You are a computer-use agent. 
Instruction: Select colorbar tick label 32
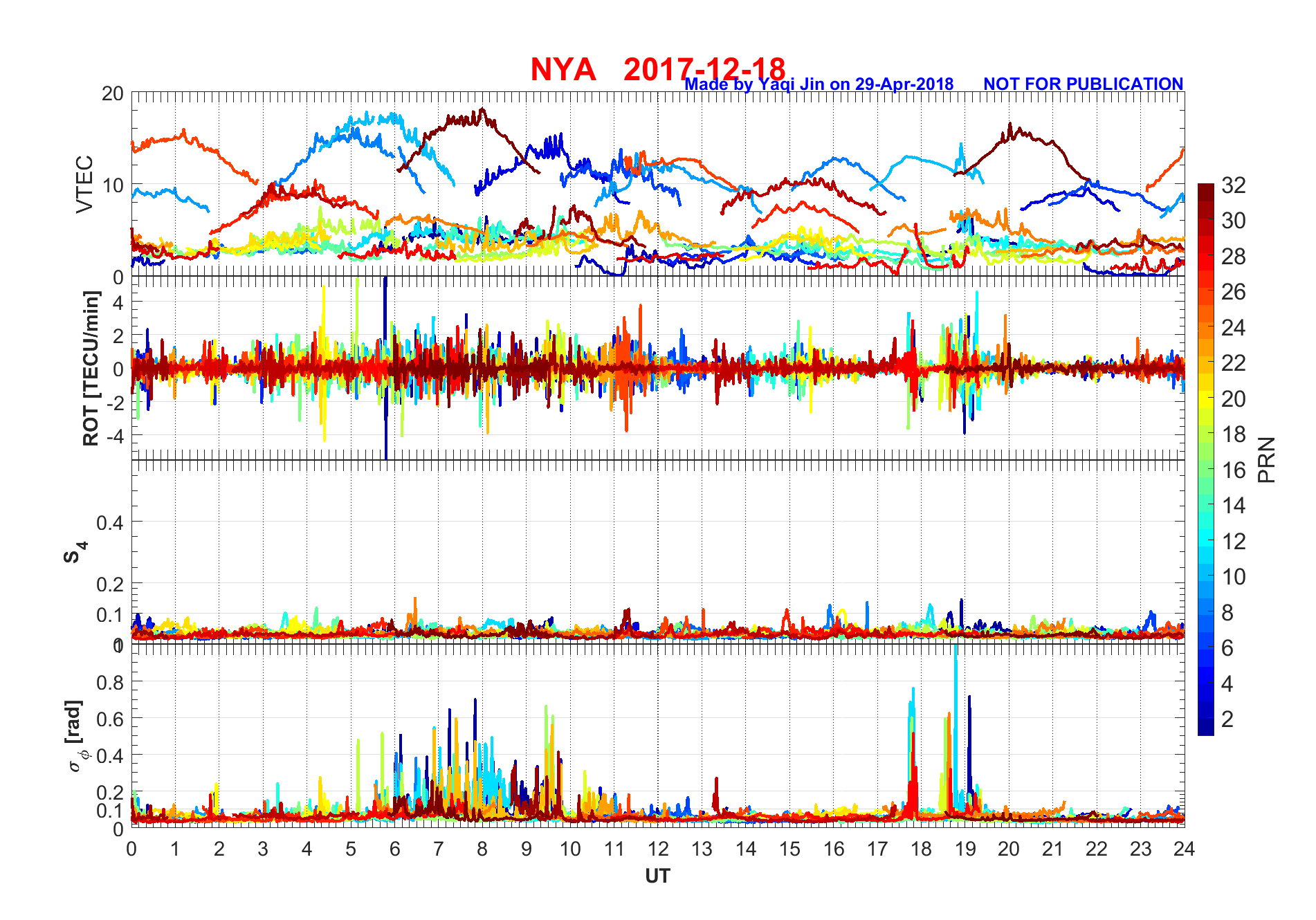coord(1234,185)
